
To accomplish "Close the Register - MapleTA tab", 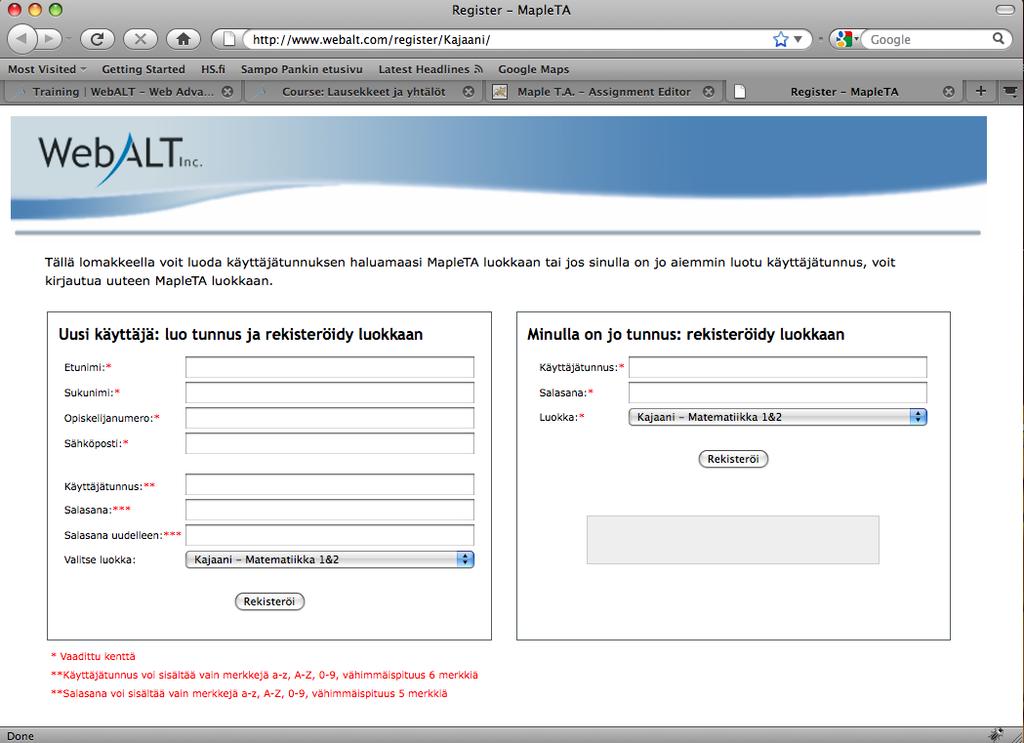I will coord(949,92).
